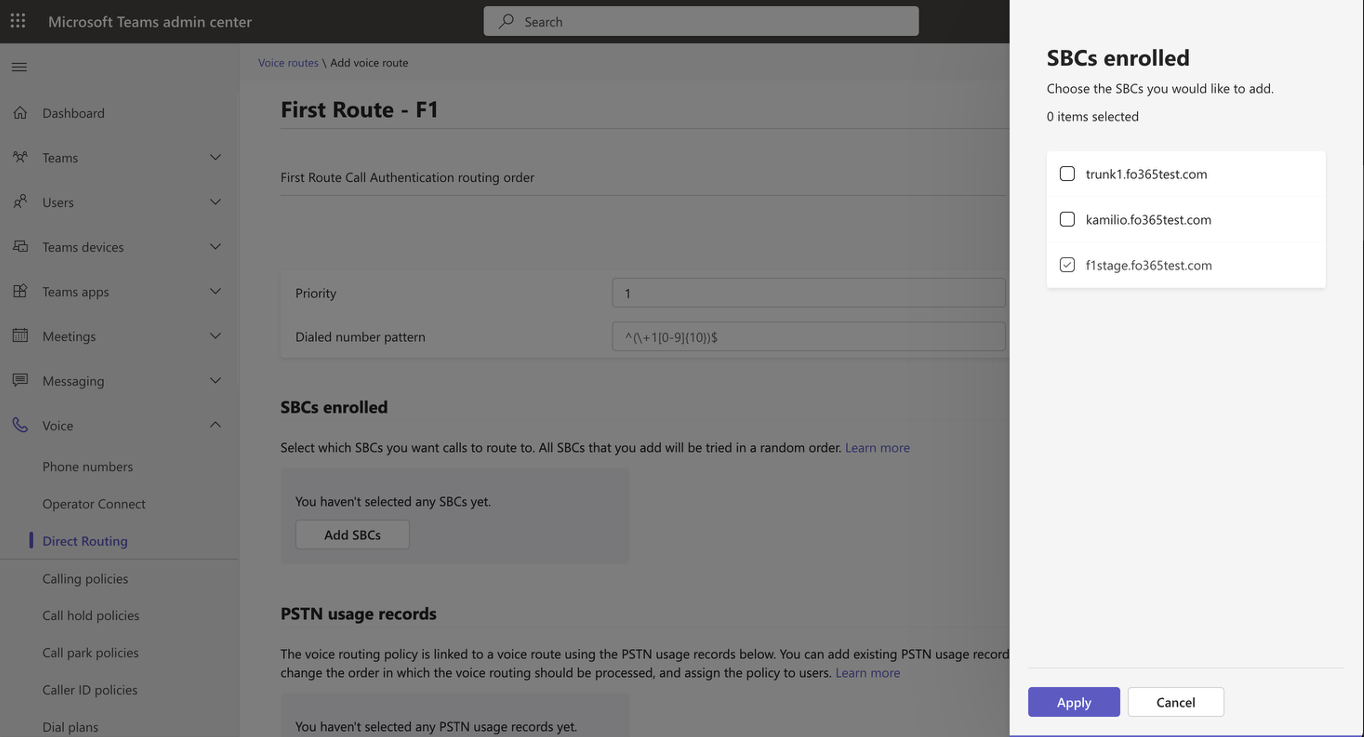Expand the Teams devices chevron
Image resolution: width=1364 pixels, height=737 pixels.
click(x=215, y=246)
